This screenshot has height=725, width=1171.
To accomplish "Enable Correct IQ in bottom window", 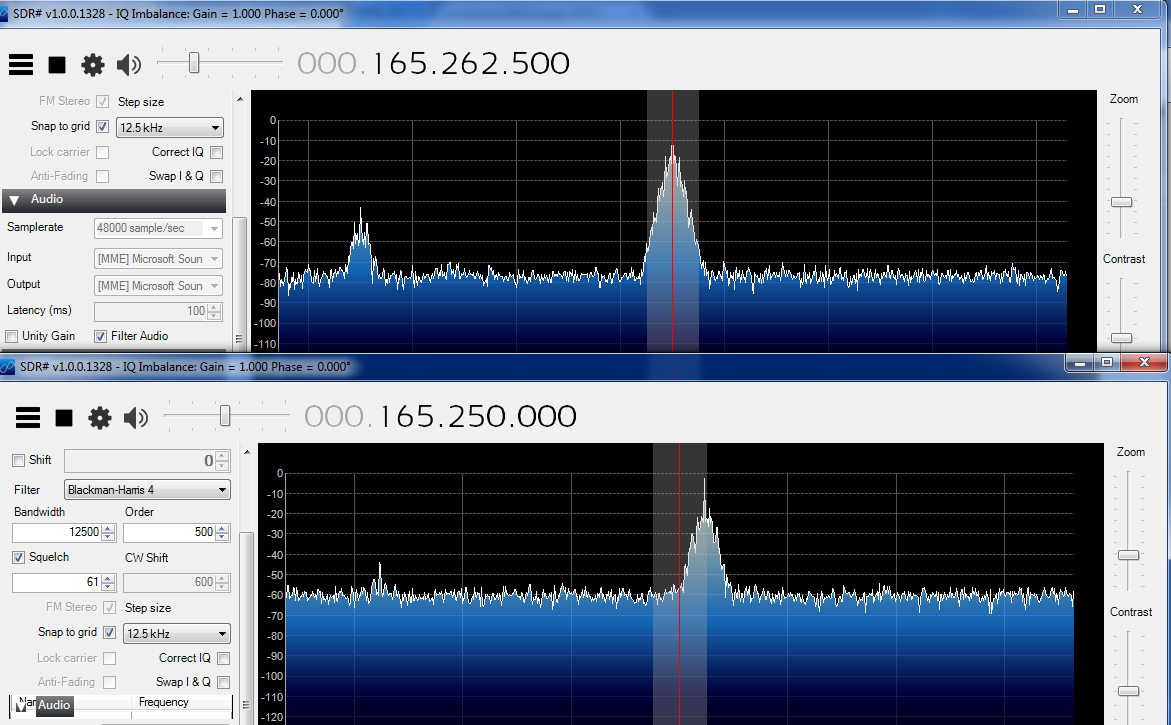I will [223, 659].
